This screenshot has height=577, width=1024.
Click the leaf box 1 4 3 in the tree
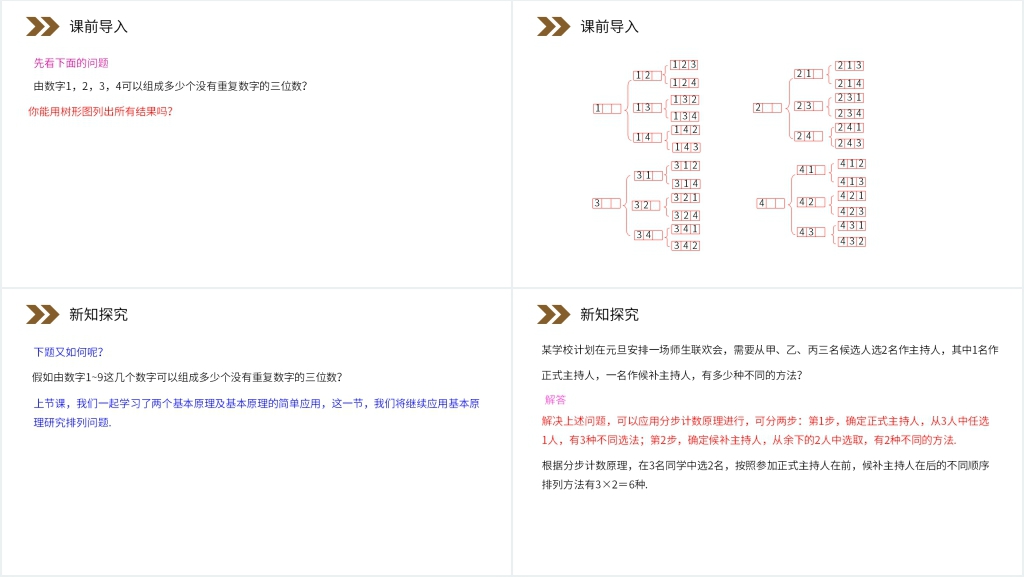coord(687,148)
